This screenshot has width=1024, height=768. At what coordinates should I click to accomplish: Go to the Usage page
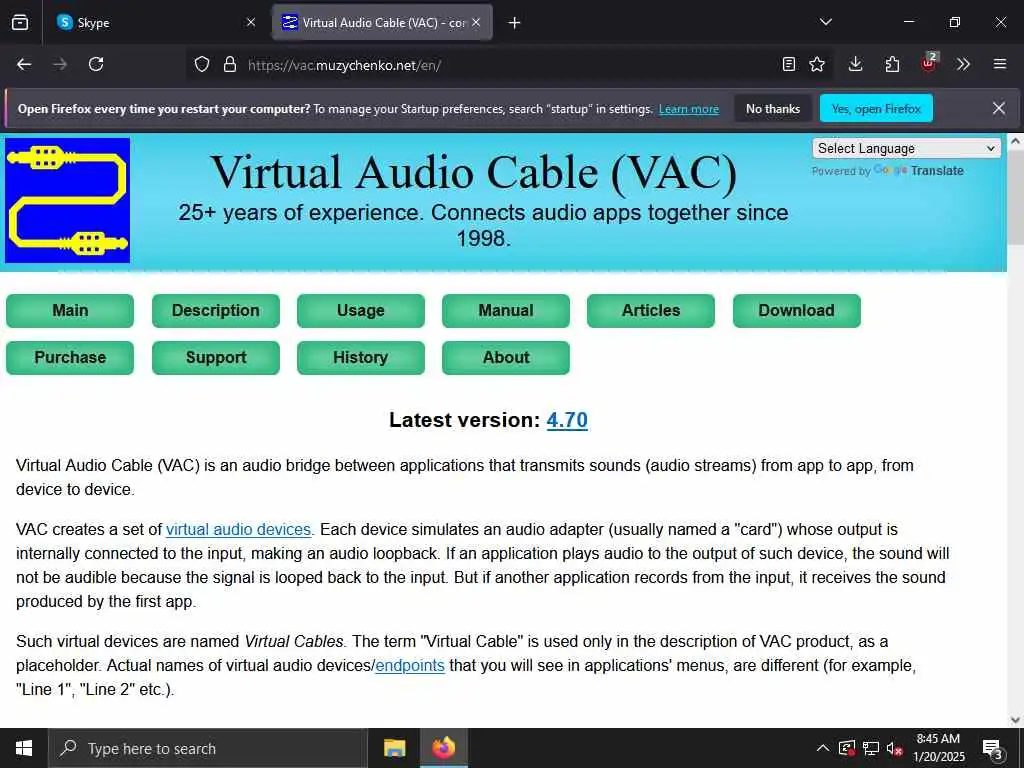click(x=360, y=311)
